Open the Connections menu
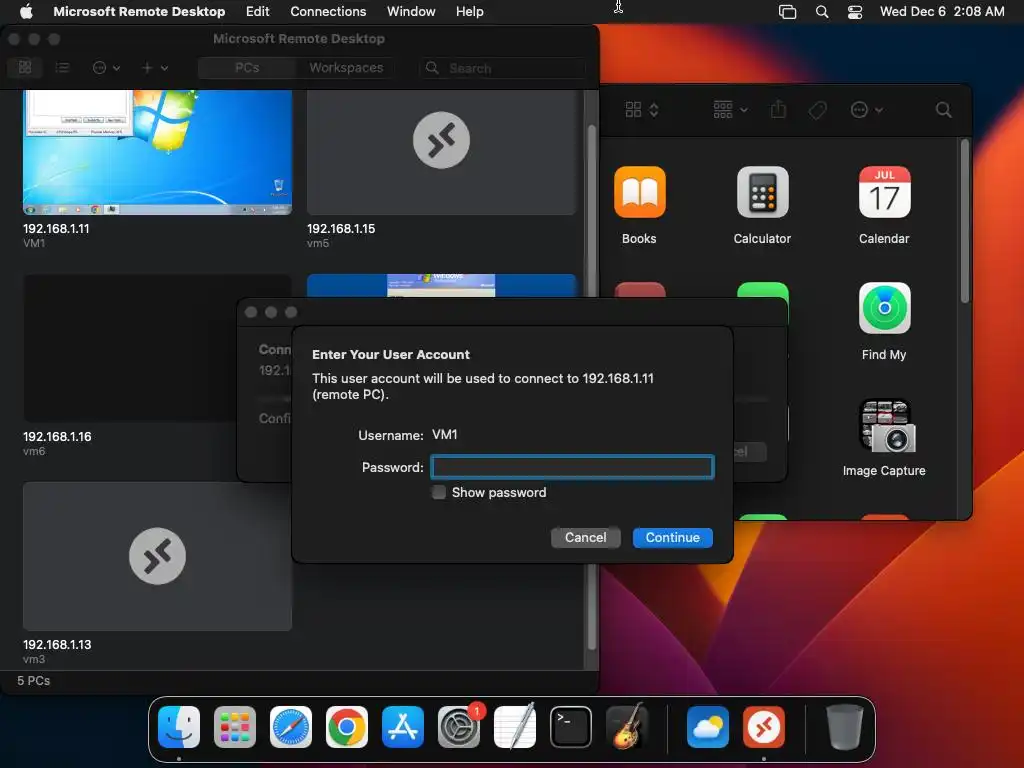Screen dimensions: 1024x768 click(328, 11)
